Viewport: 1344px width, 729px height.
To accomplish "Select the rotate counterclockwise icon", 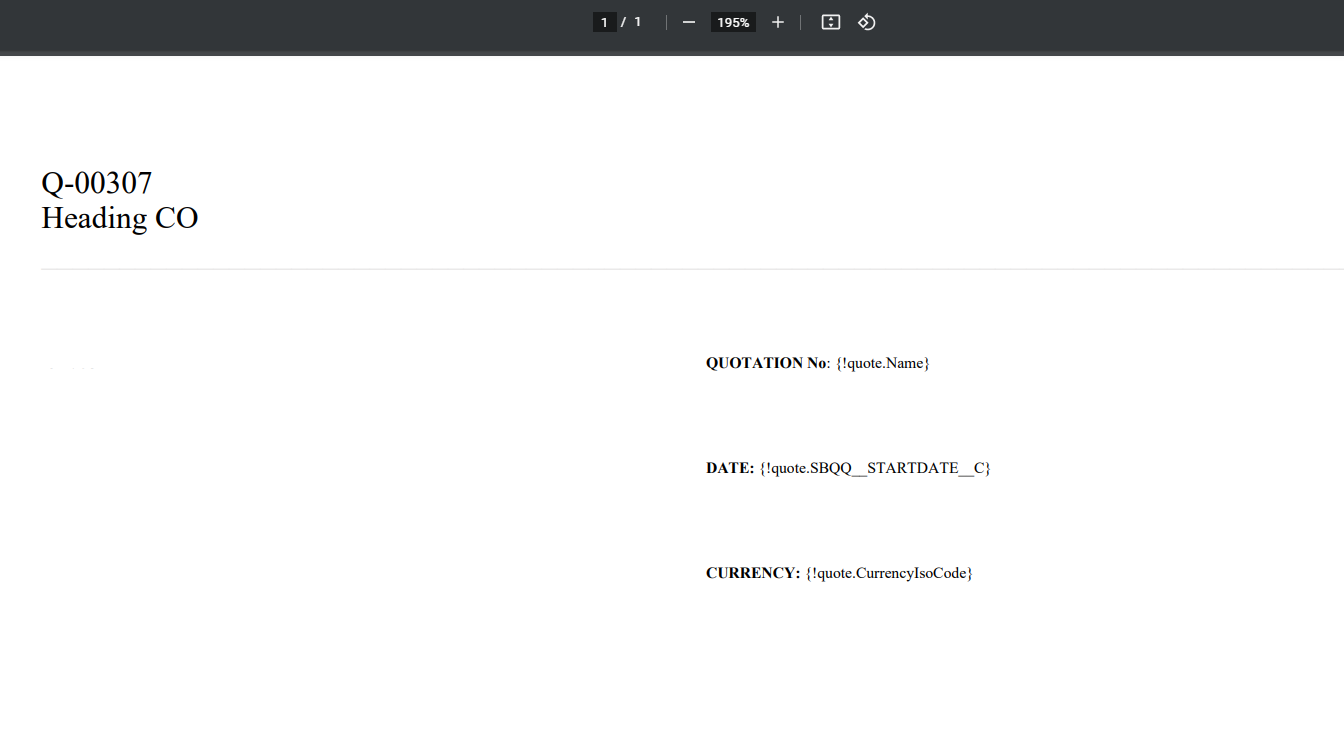I will (866, 21).
